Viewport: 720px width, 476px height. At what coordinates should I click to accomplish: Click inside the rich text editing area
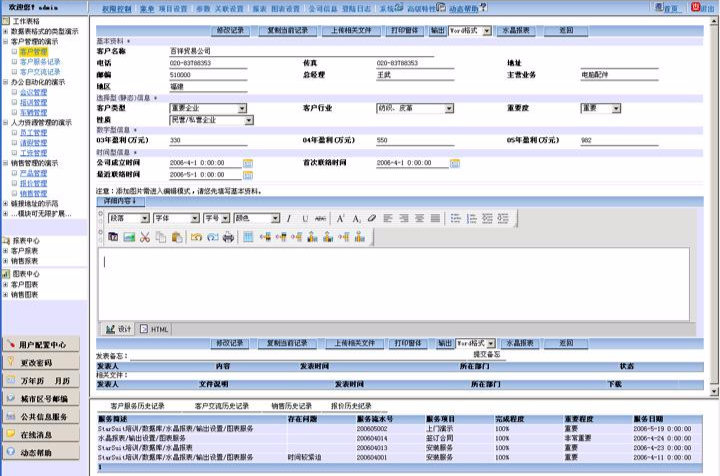click(394, 284)
